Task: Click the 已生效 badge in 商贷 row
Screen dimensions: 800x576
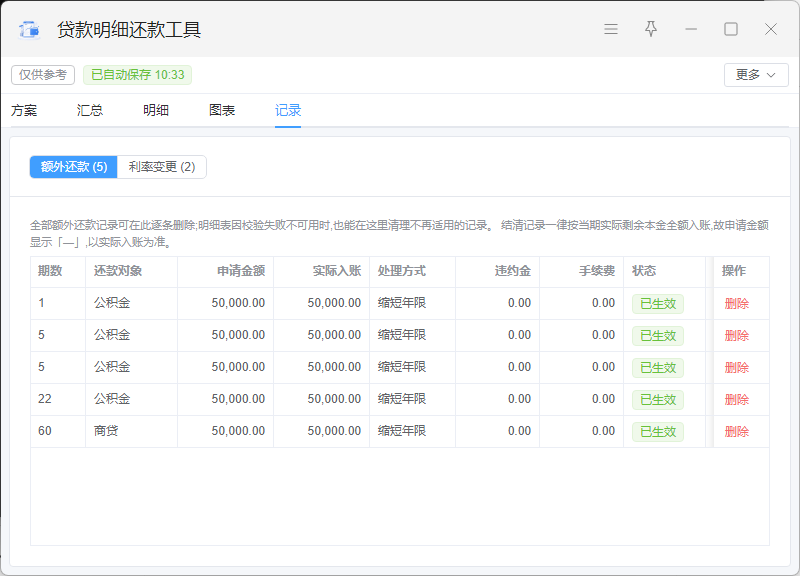Action: point(658,432)
